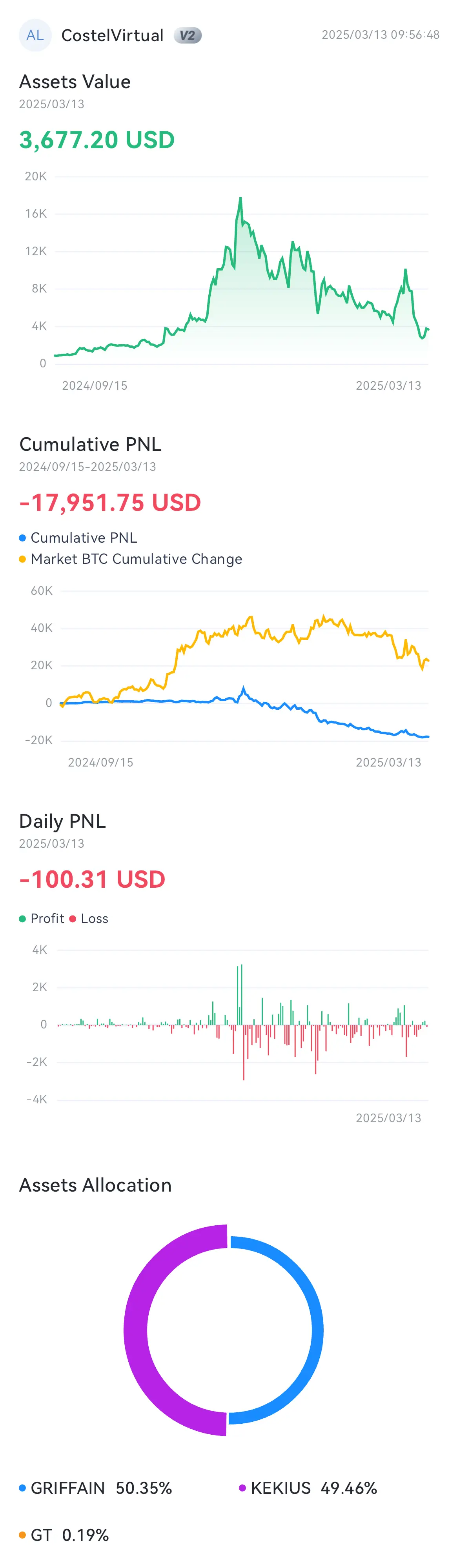The width and height of the screenshot is (459, 1568).
Task: Click the GT orange legend dot
Action: tap(22, 1535)
